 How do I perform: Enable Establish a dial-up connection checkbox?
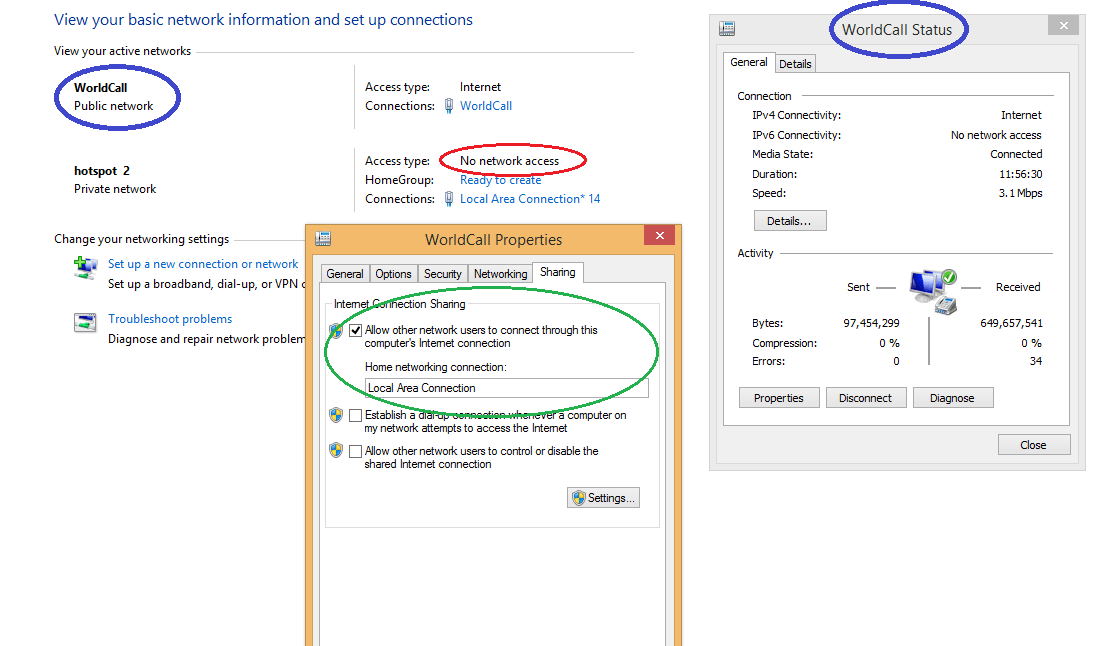[355, 415]
